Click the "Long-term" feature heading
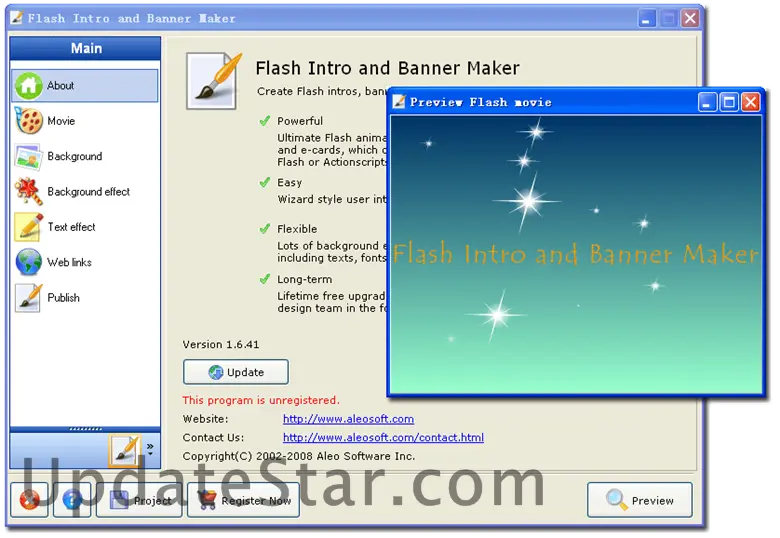Image resolution: width=780 pixels, height=538 pixels. (304, 279)
